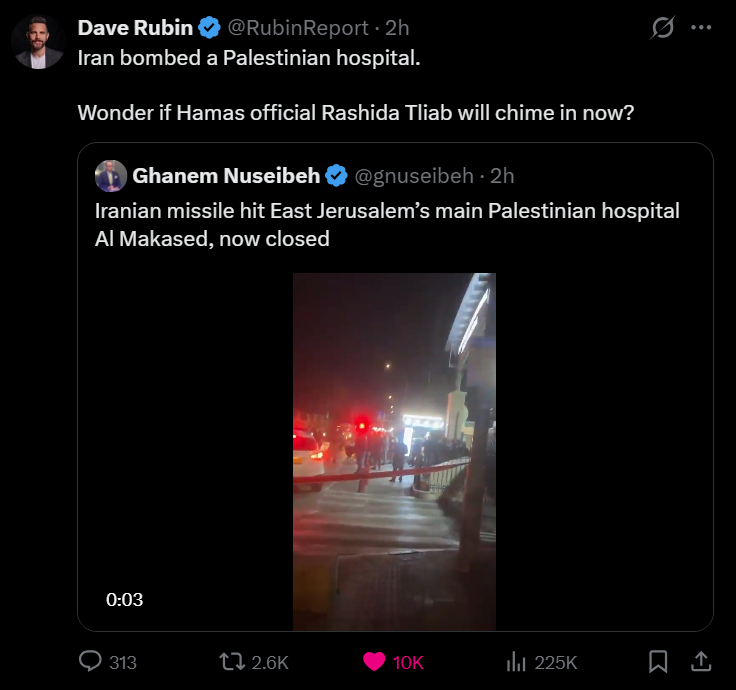The height and width of the screenshot is (690, 736).
Task: View post analytics bar chart icon
Action: [x=516, y=662]
